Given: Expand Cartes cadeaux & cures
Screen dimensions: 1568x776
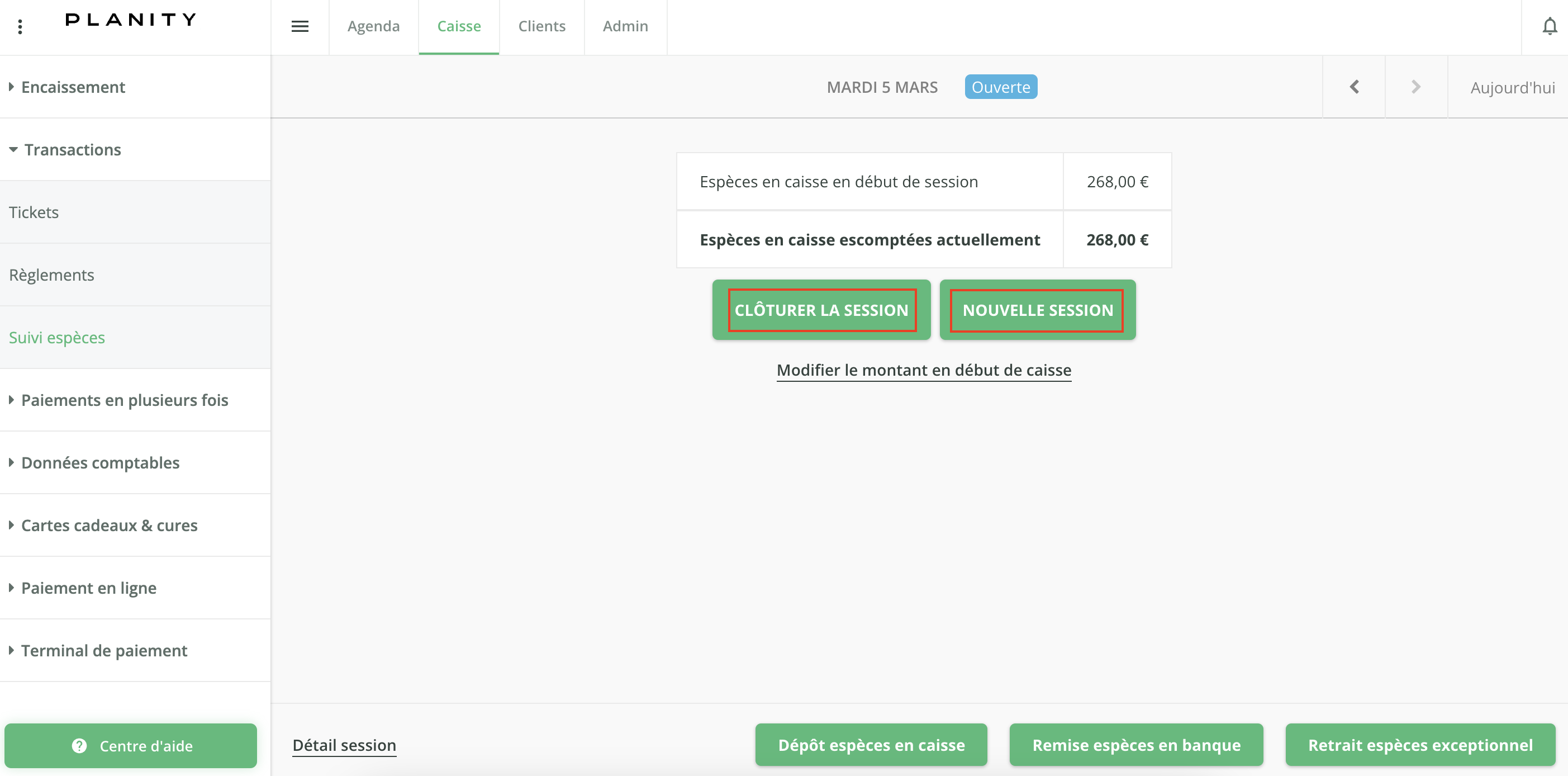Looking at the screenshot, I should [x=109, y=525].
